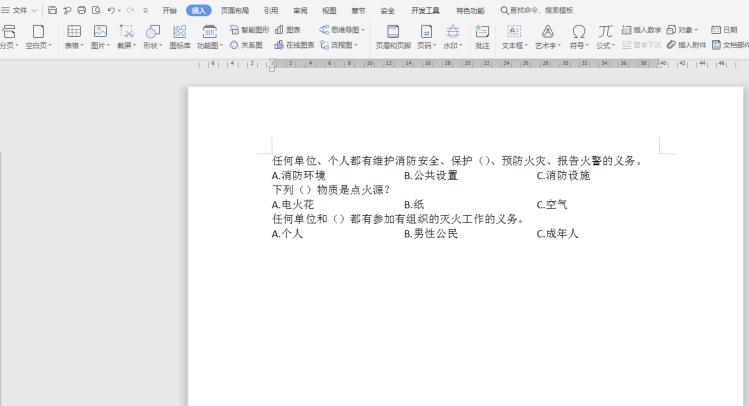The width and height of the screenshot is (749, 406).
Task: Click the Save icon in quick access toolbar
Action: pyautogui.click(x=52, y=10)
